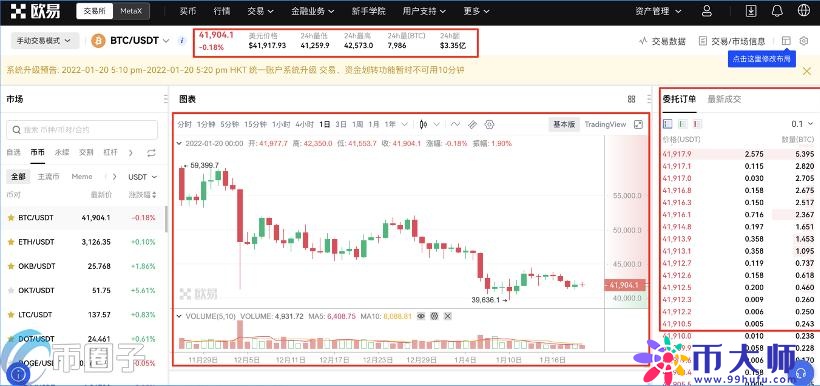Switch to 杠杆 margin tab
The image size is (820, 386).
point(110,153)
